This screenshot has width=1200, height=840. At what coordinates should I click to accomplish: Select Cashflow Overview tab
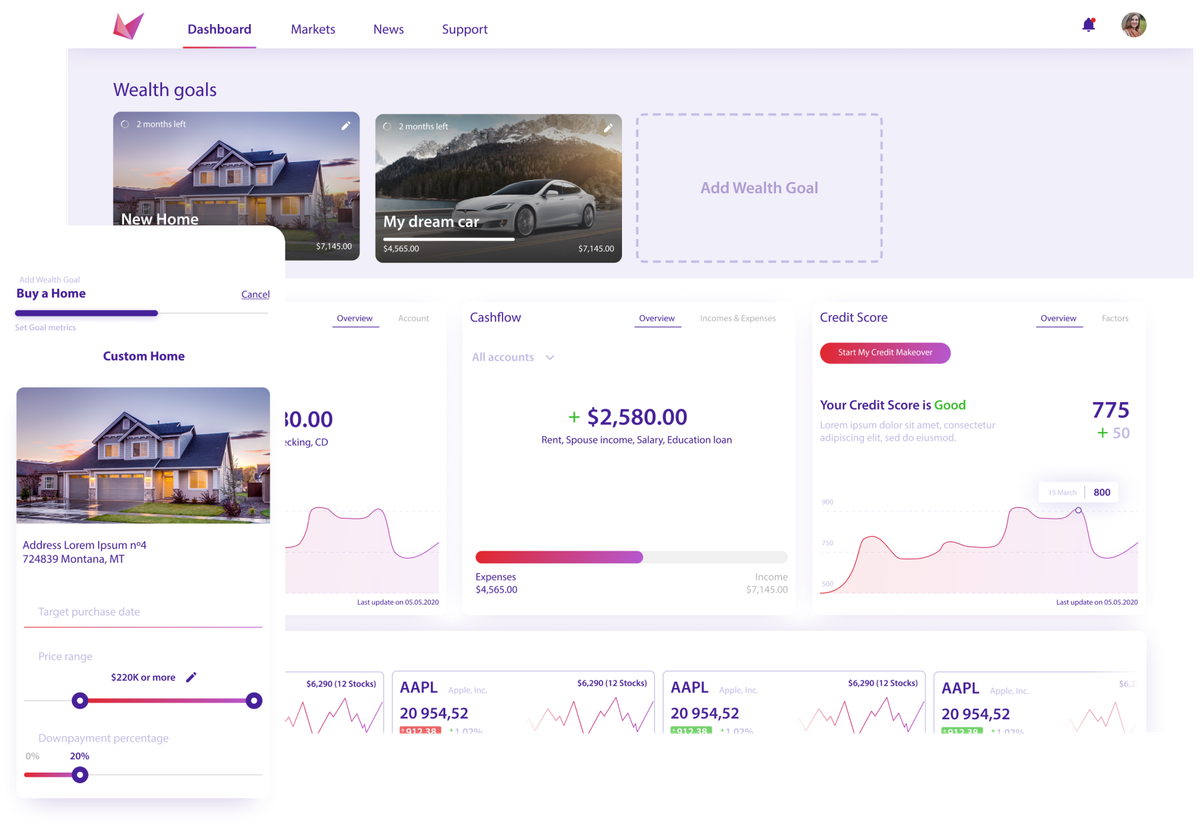point(657,318)
